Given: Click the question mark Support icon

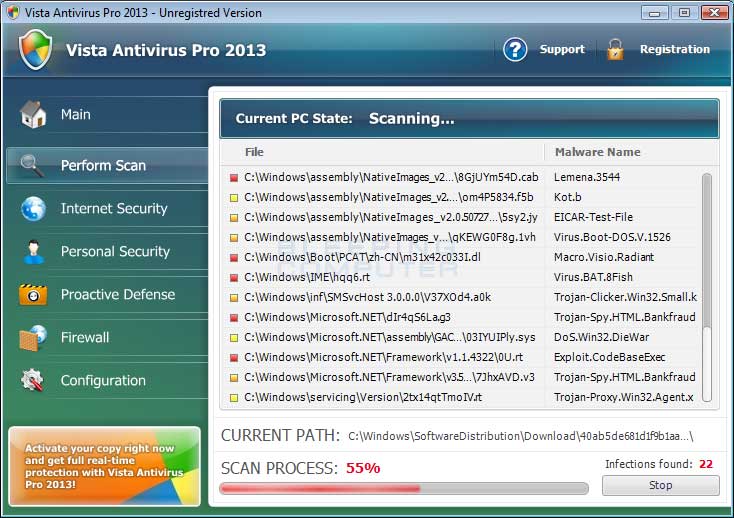Looking at the screenshot, I should pyautogui.click(x=515, y=49).
